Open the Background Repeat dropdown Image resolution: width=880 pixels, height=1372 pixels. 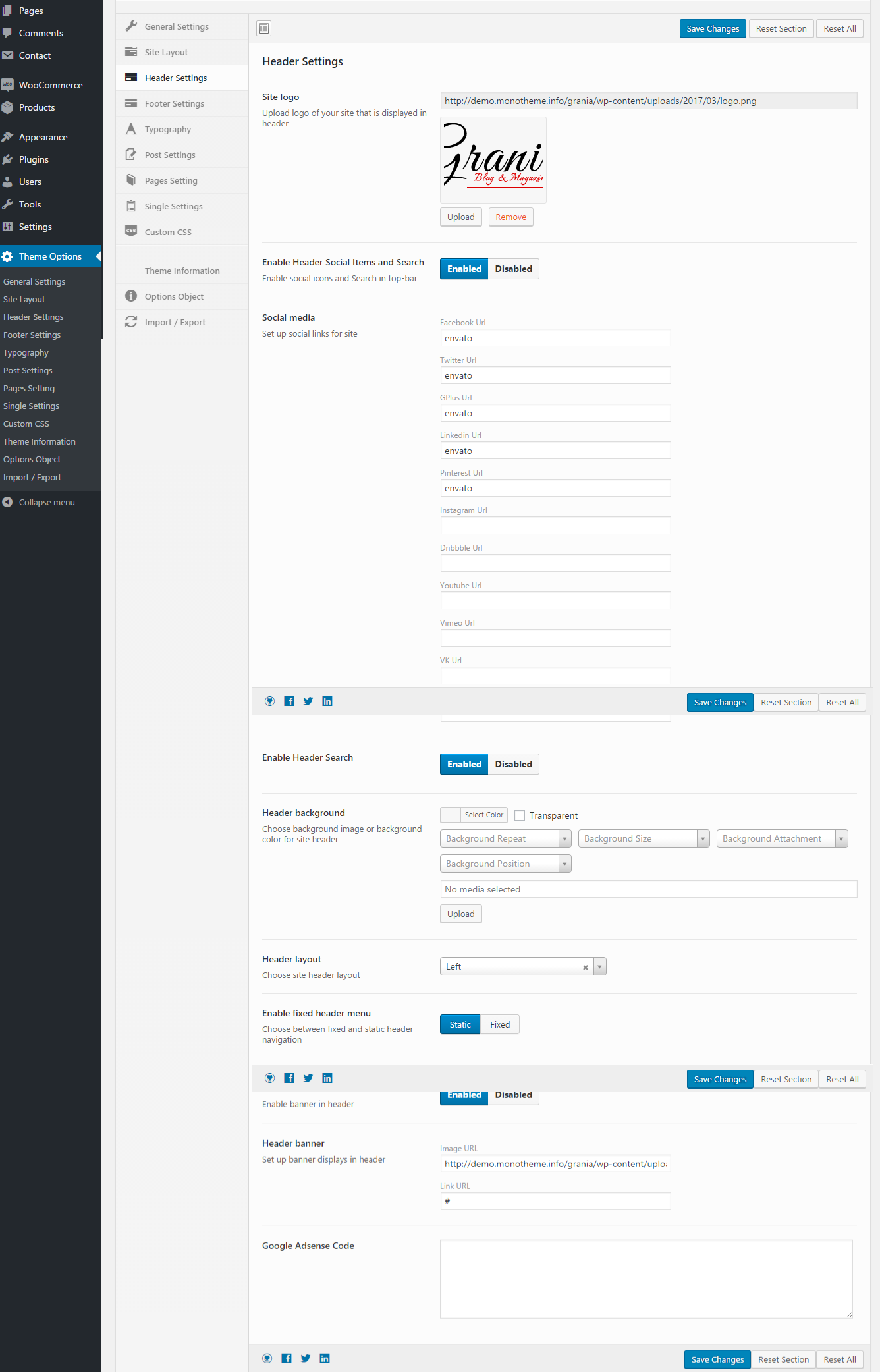tap(505, 838)
